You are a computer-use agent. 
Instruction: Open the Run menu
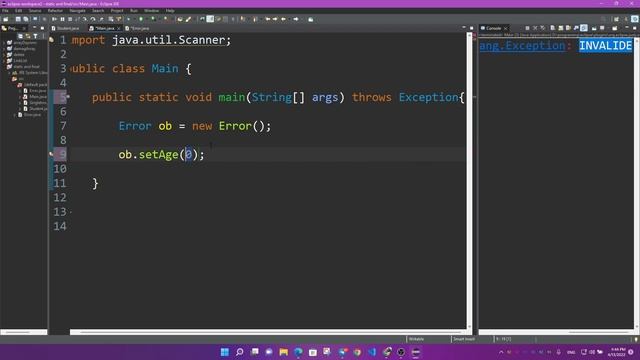click(134, 11)
